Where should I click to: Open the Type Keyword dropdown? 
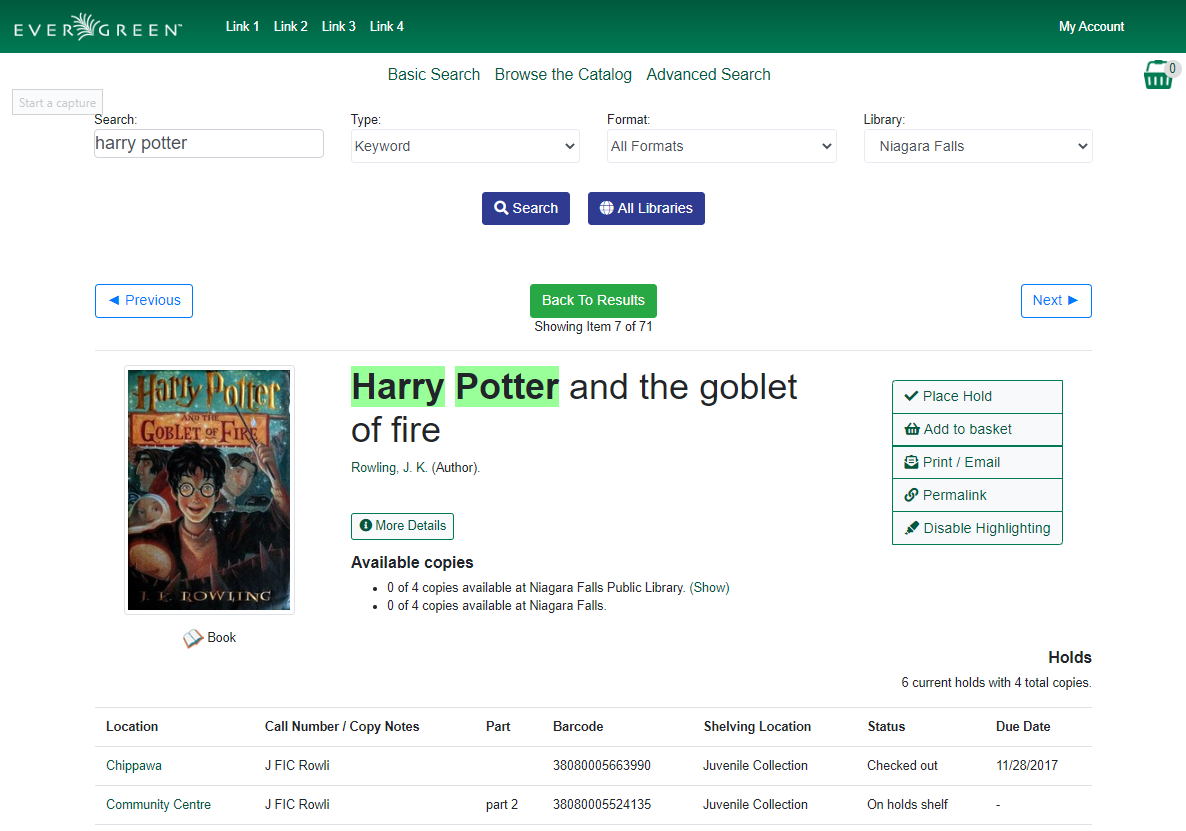pos(465,146)
